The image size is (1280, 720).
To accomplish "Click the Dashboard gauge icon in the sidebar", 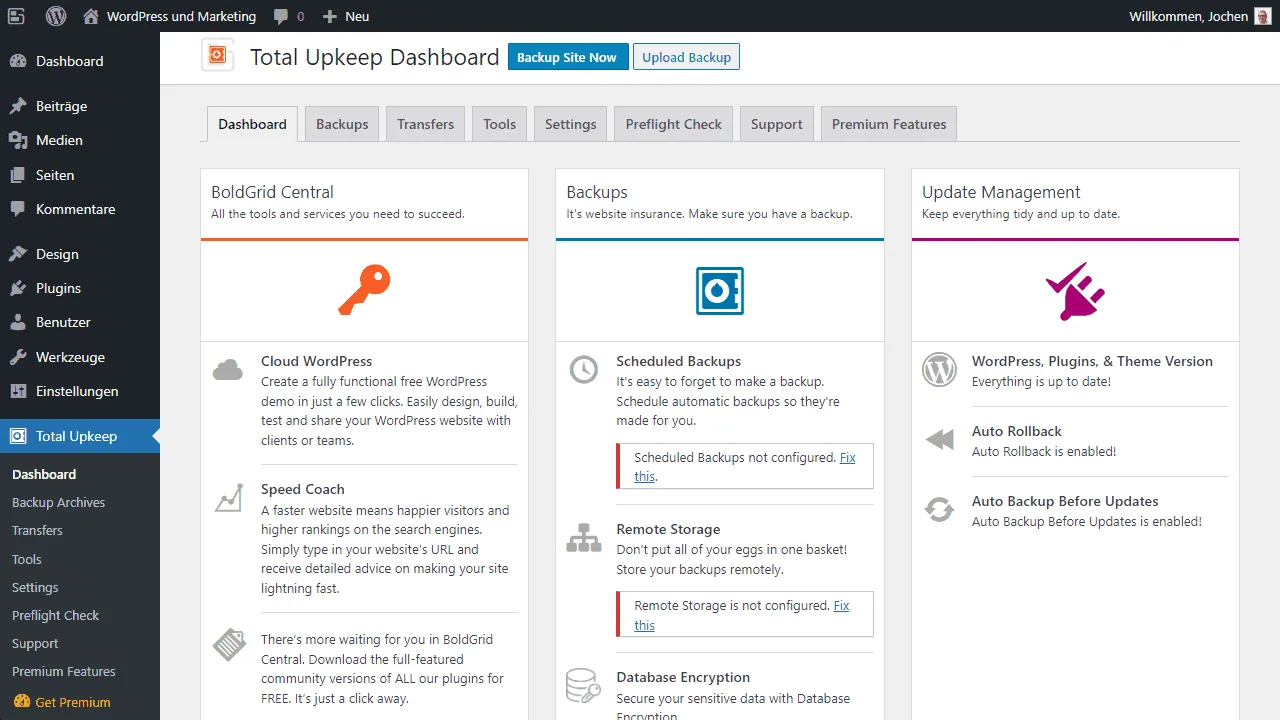I will [x=18, y=61].
